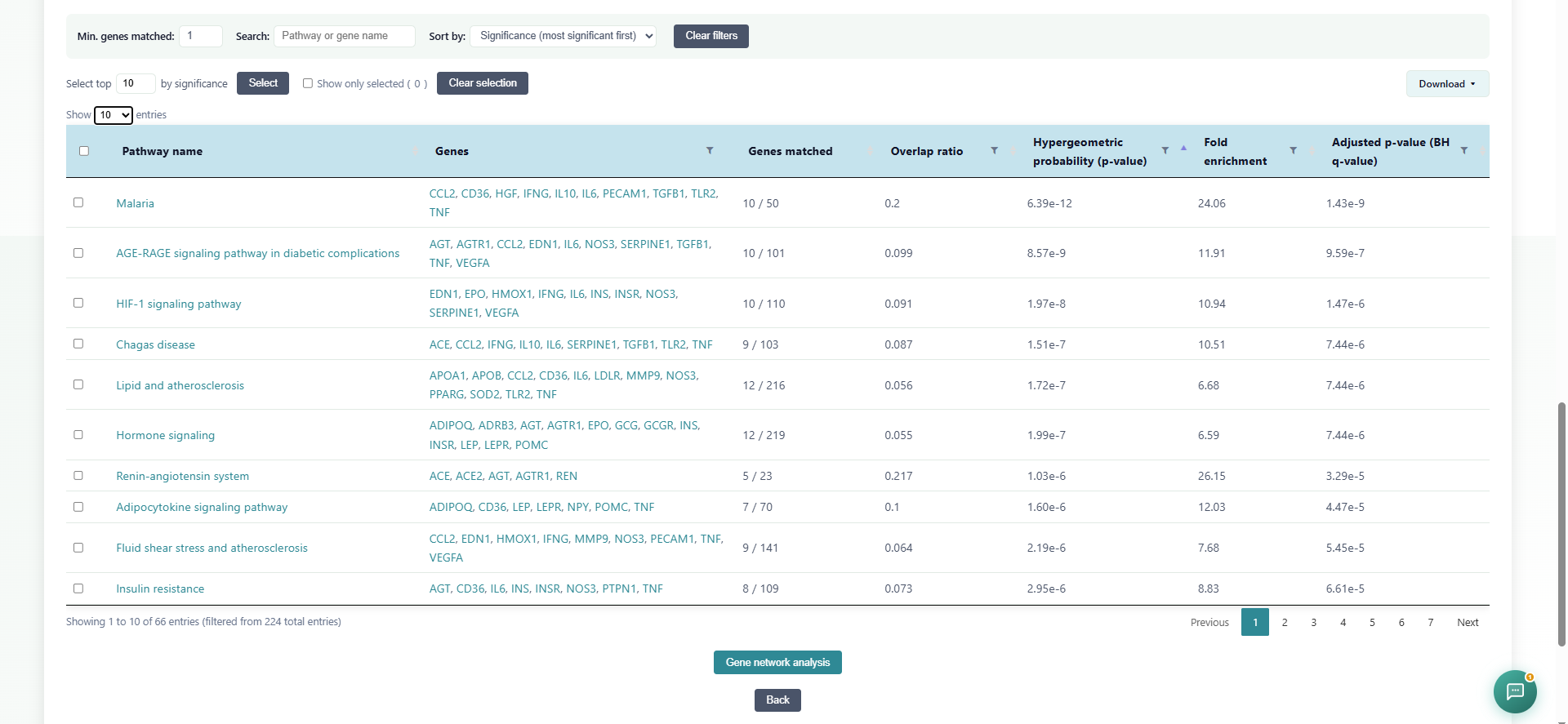Click the Next pagination link
Screen dimensions: 1568x724
point(1468,622)
